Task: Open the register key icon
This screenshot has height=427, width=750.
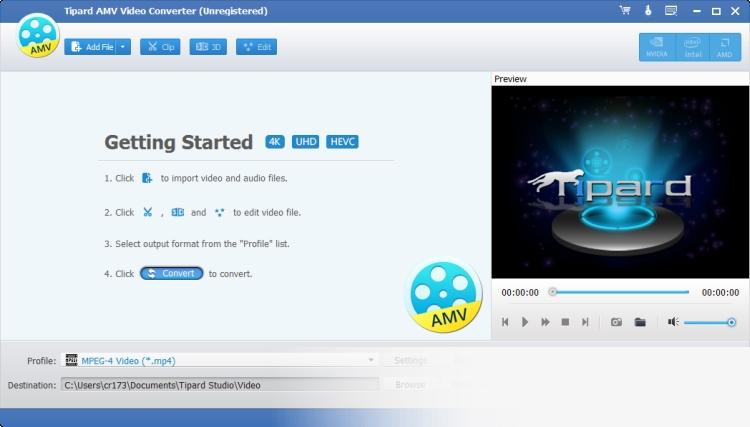Action: [x=648, y=10]
